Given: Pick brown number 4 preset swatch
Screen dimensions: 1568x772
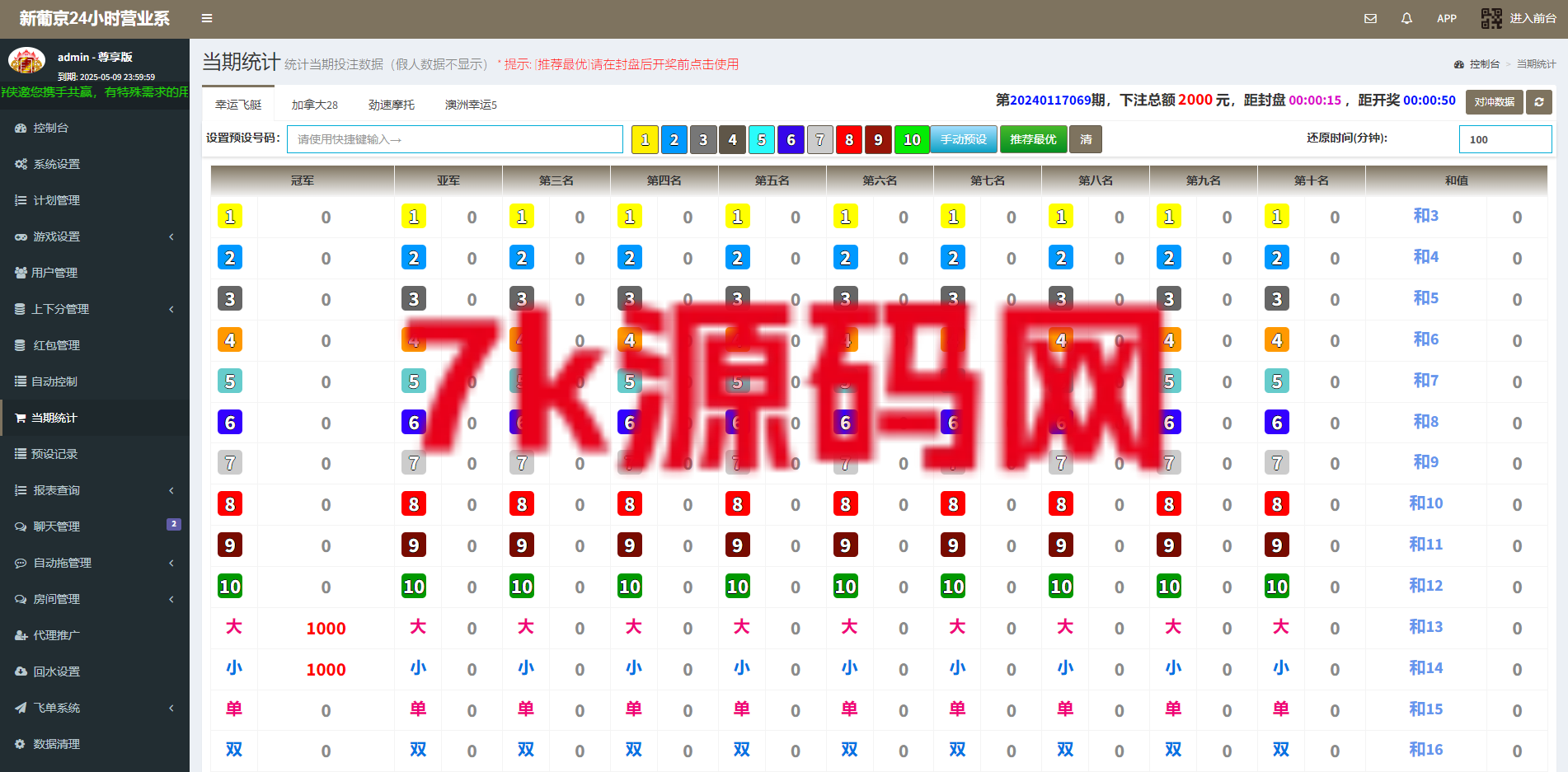Looking at the screenshot, I should click(732, 139).
